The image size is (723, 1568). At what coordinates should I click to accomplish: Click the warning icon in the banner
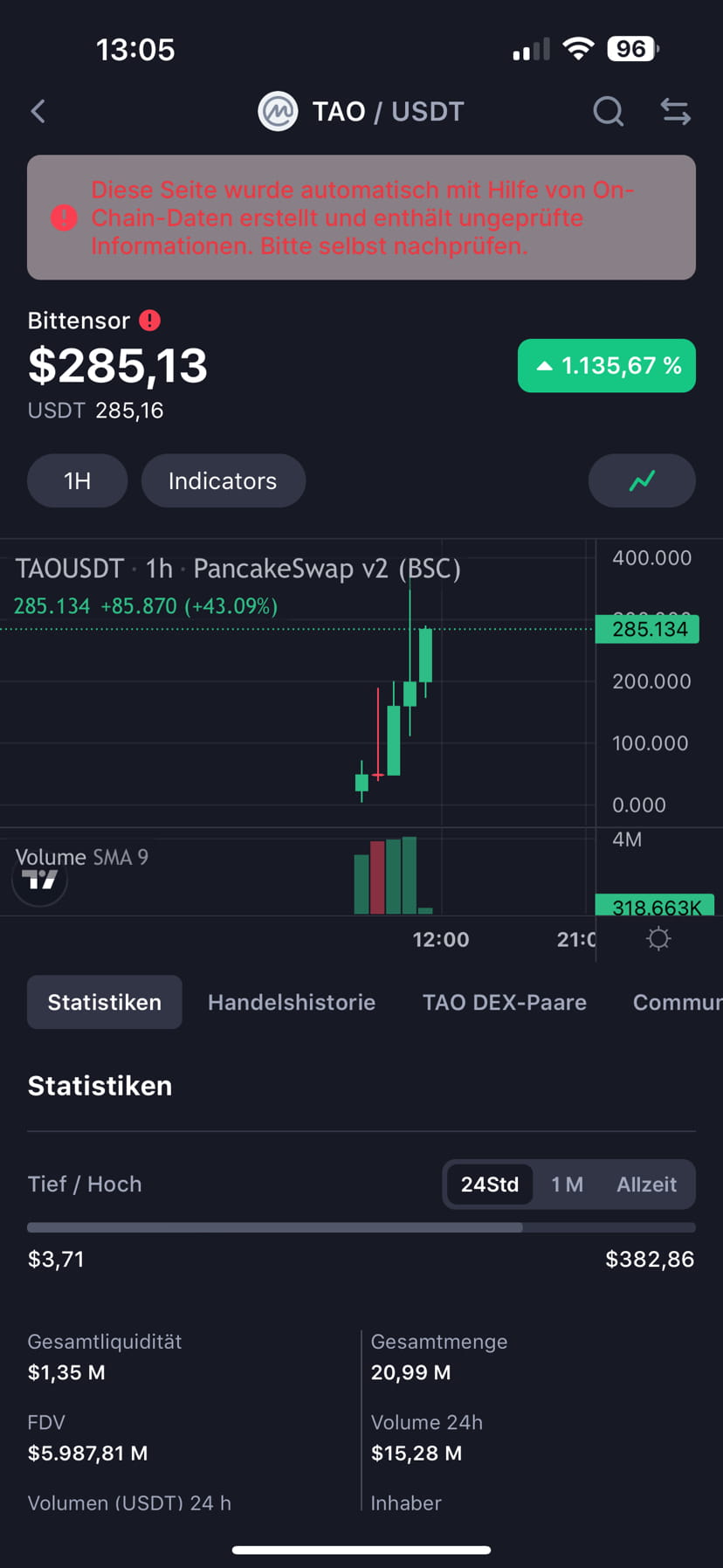(x=63, y=218)
